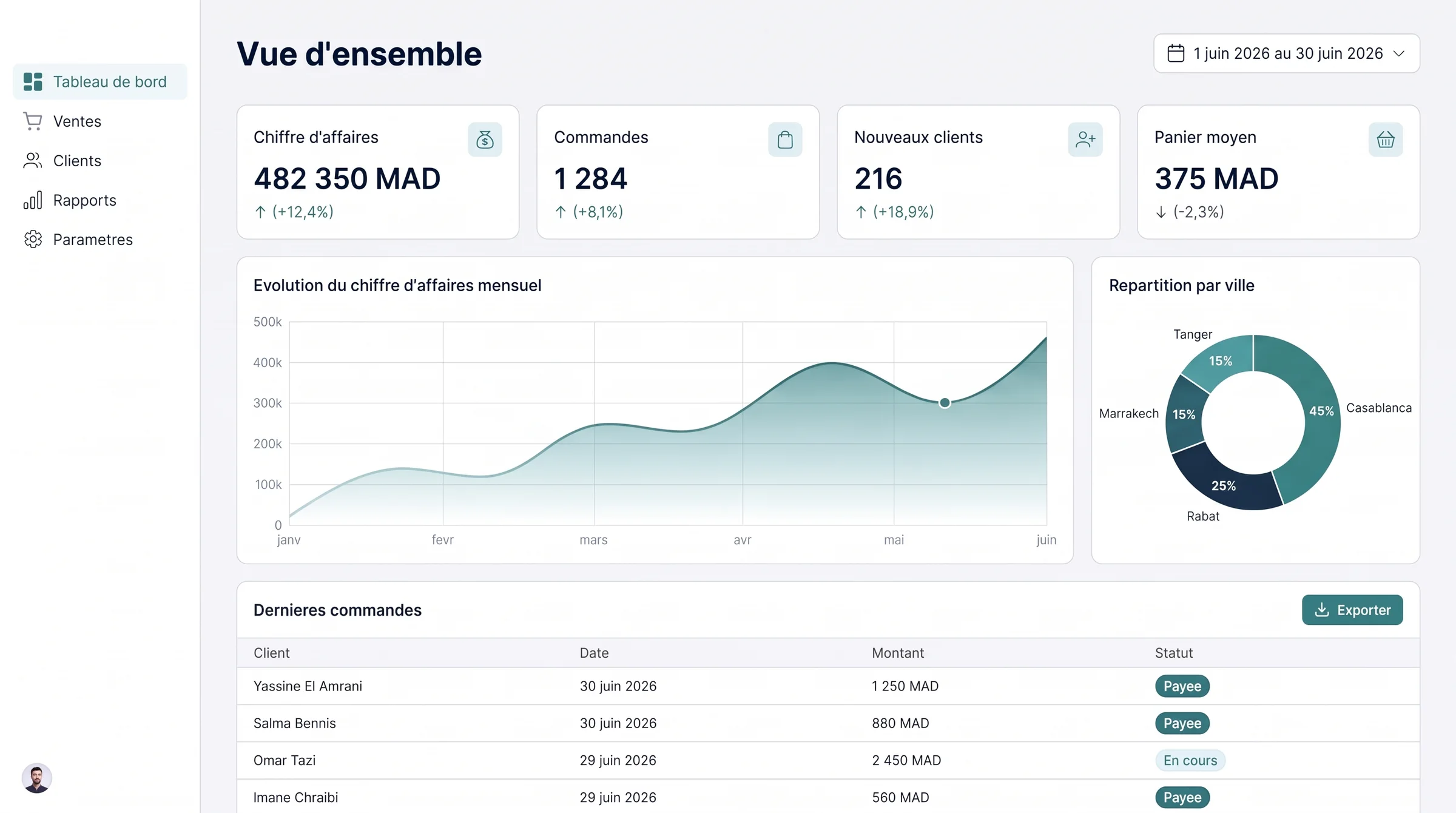The width and height of the screenshot is (1456, 813).
Task: Click the up arrow next to +18,9%
Action: pyautogui.click(x=861, y=212)
